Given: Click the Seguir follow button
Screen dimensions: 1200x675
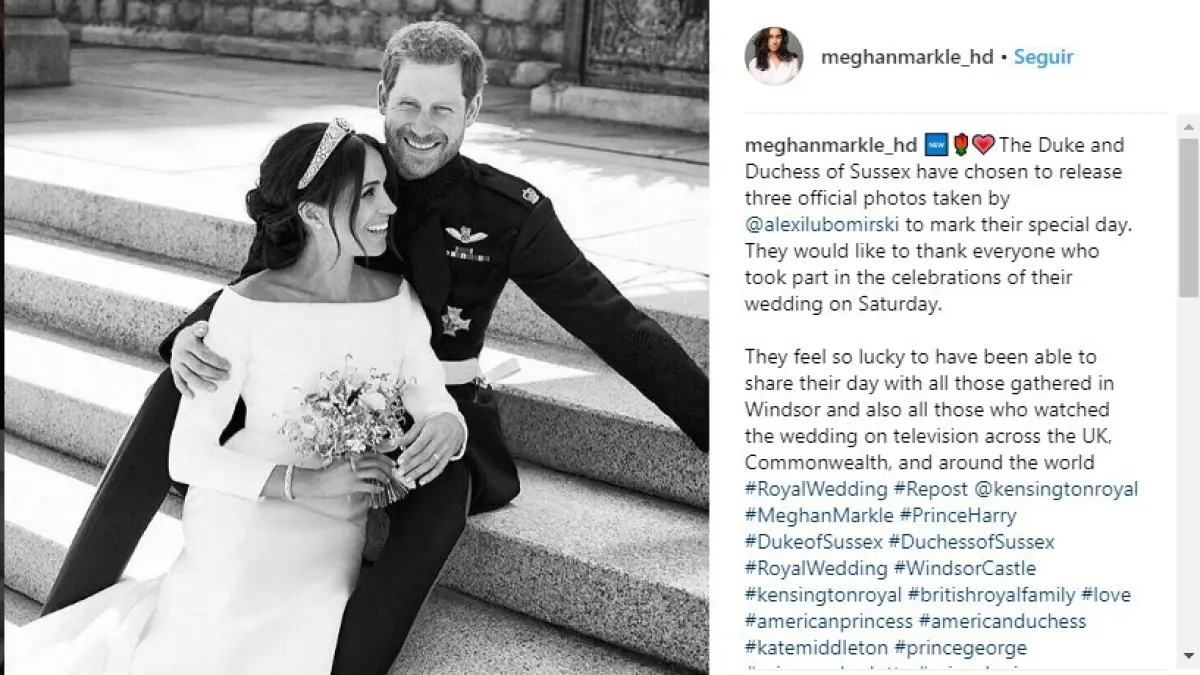Looking at the screenshot, I should (x=1043, y=57).
